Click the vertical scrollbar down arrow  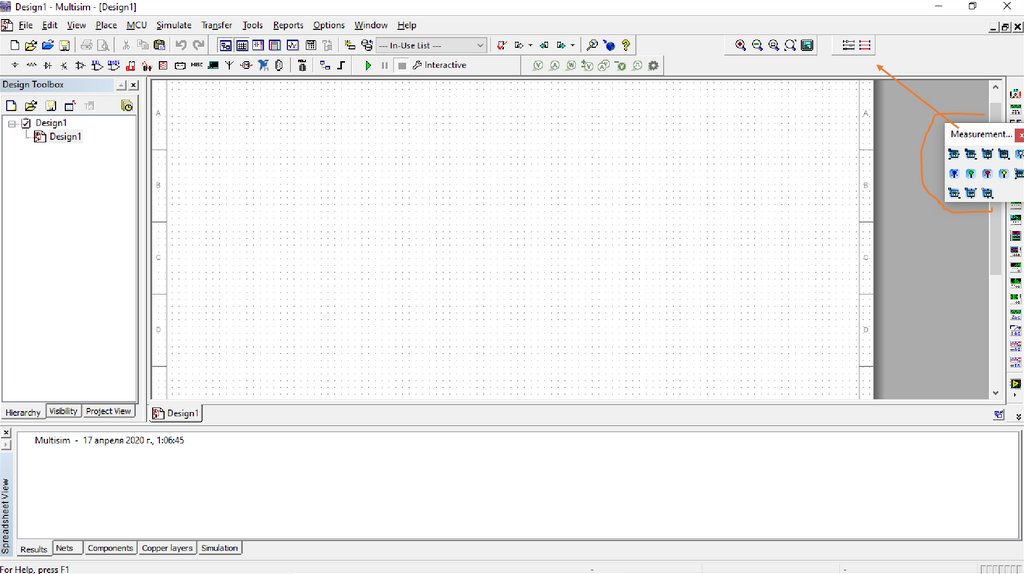tap(995, 393)
